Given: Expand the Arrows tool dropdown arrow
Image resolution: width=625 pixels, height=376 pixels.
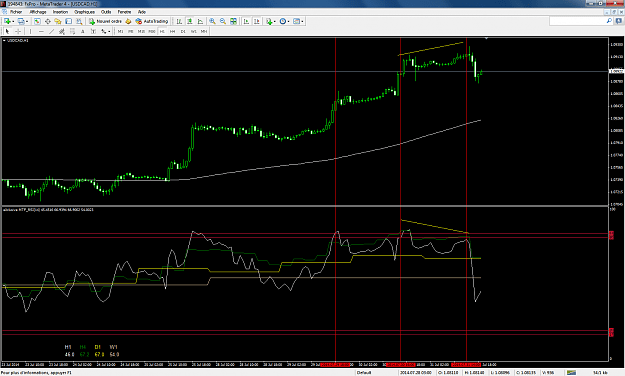Looking at the screenshot, I should 109,31.
